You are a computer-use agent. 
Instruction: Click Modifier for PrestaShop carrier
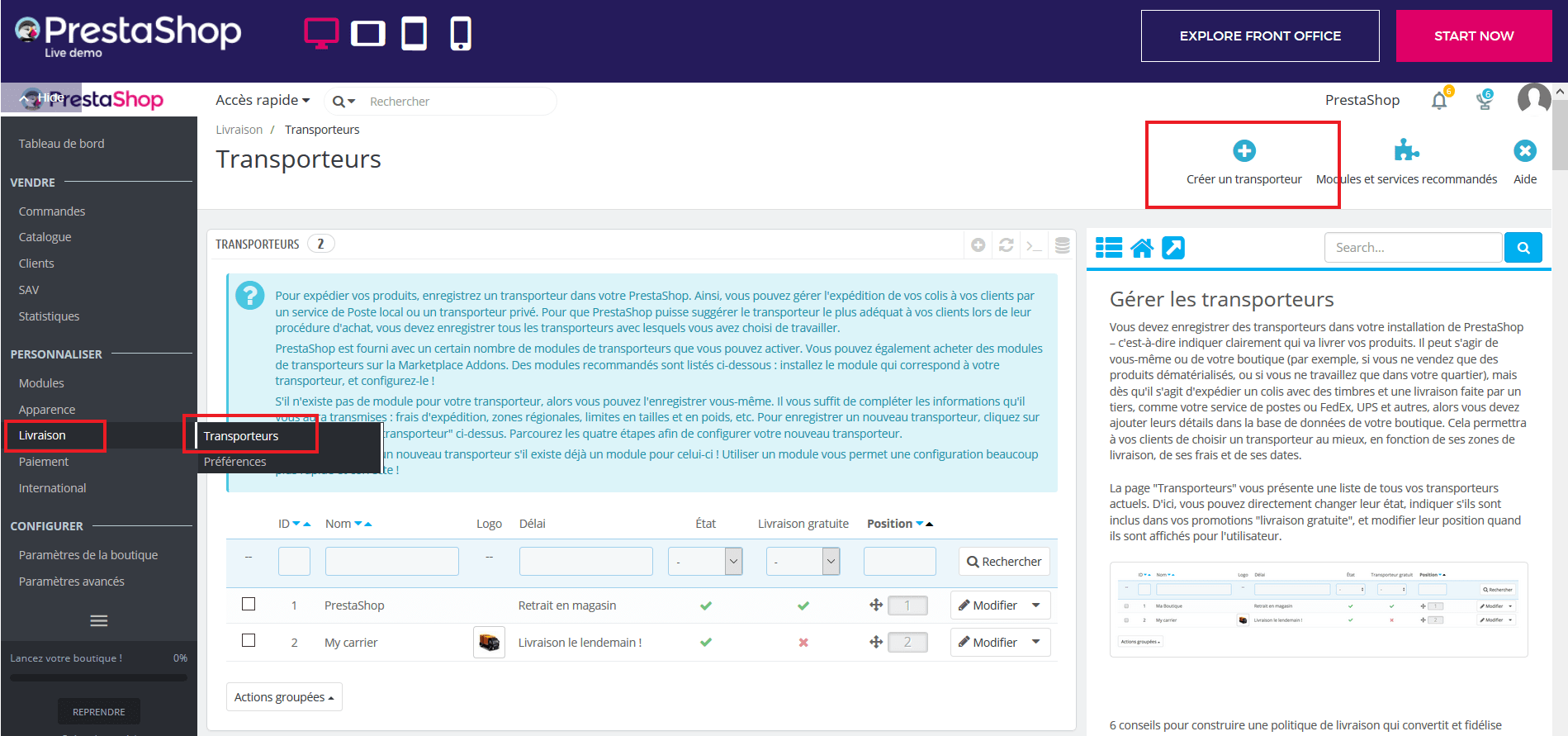(988, 605)
